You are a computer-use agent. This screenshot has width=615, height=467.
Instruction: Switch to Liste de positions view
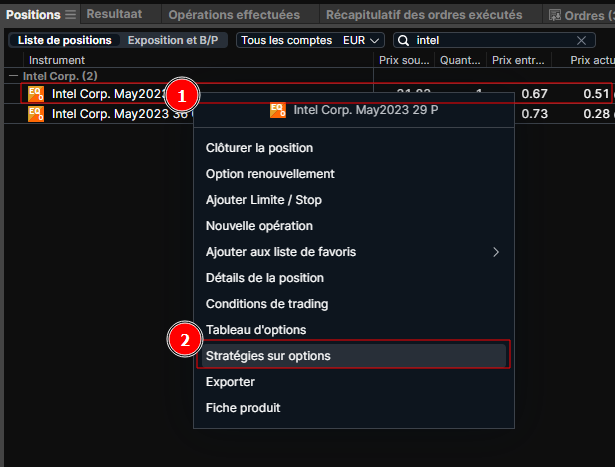[65, 40]
